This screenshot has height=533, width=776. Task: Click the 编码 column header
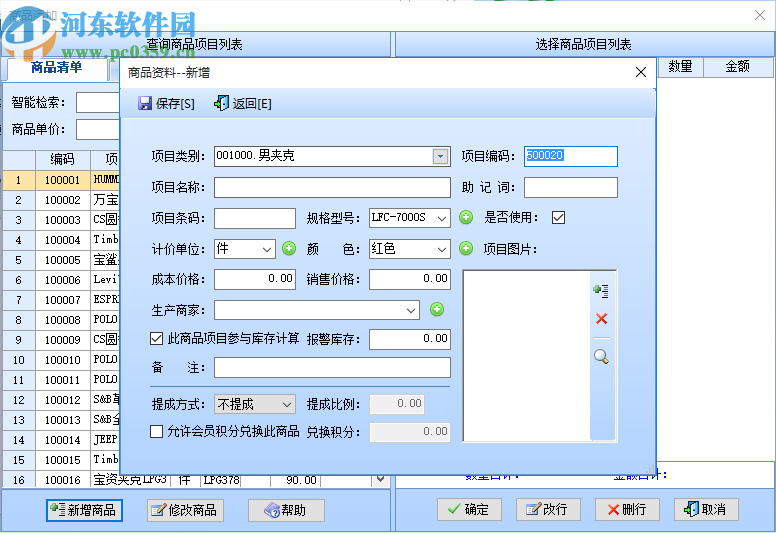(62, 159)
